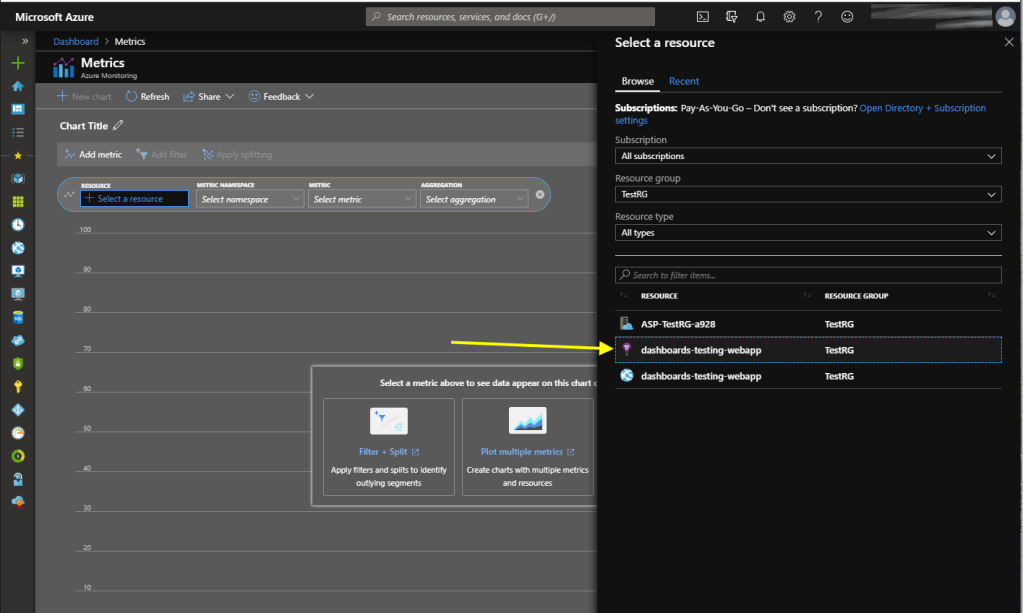1023x613 pixels.
Task: Expand the Subscription dropdown
Action: point(807,156)
